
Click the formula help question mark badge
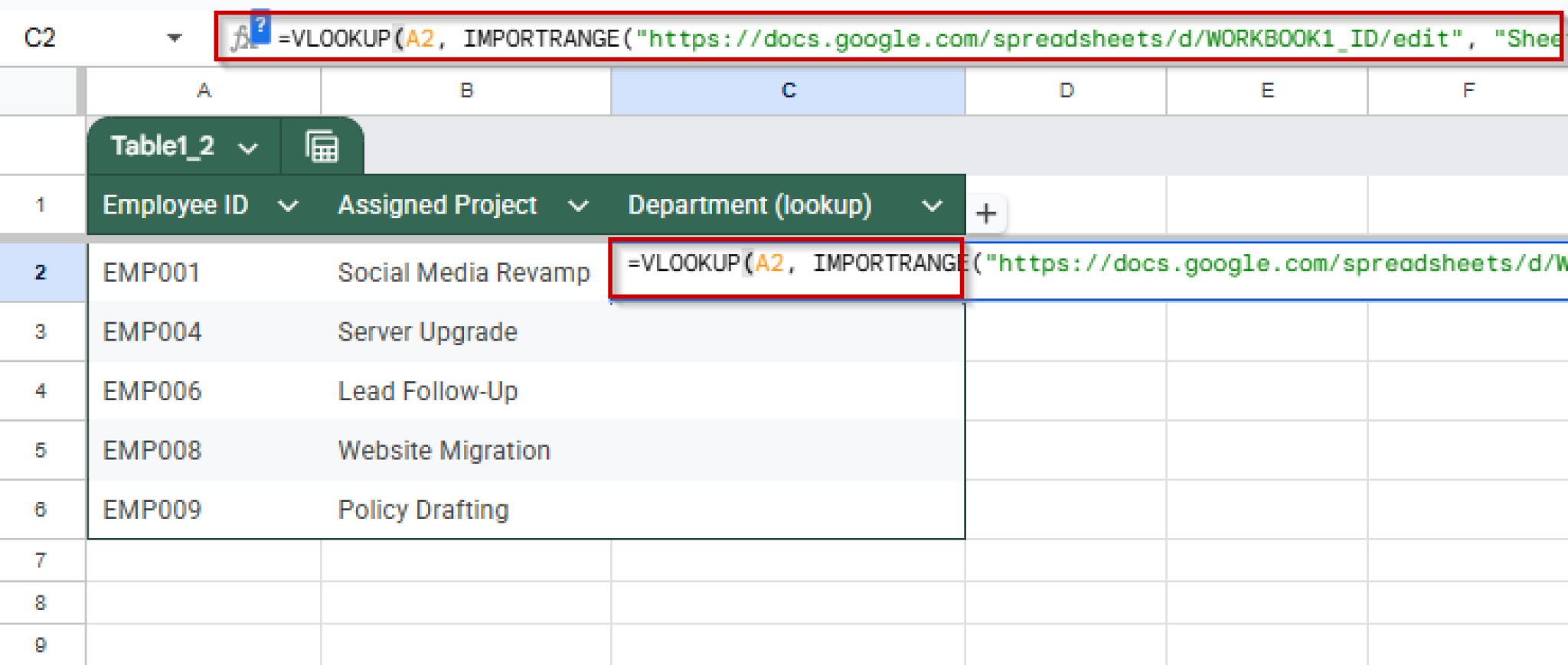[x=260, y=28]
